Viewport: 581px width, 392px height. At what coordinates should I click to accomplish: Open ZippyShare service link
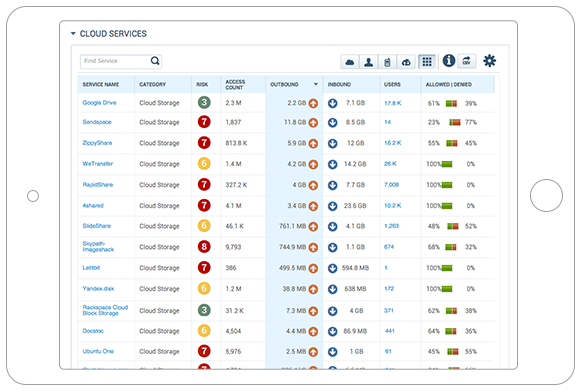[97, 143]
